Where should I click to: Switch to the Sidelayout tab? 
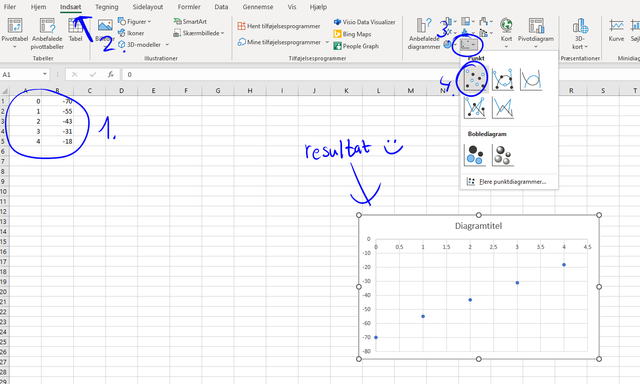(x=148, y=7)
